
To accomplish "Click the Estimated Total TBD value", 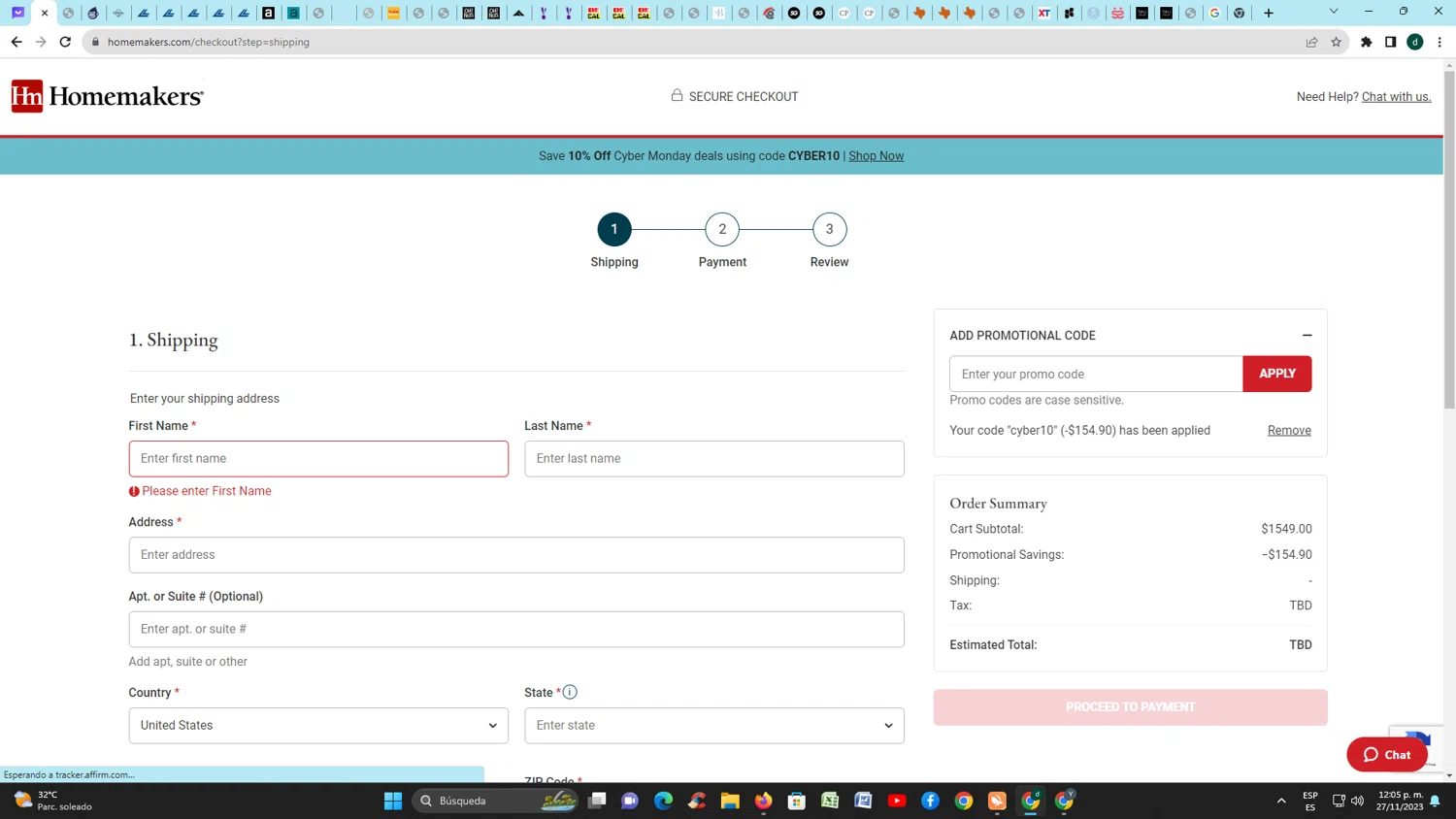I will pyautogui.click(x=1301, y=644).
